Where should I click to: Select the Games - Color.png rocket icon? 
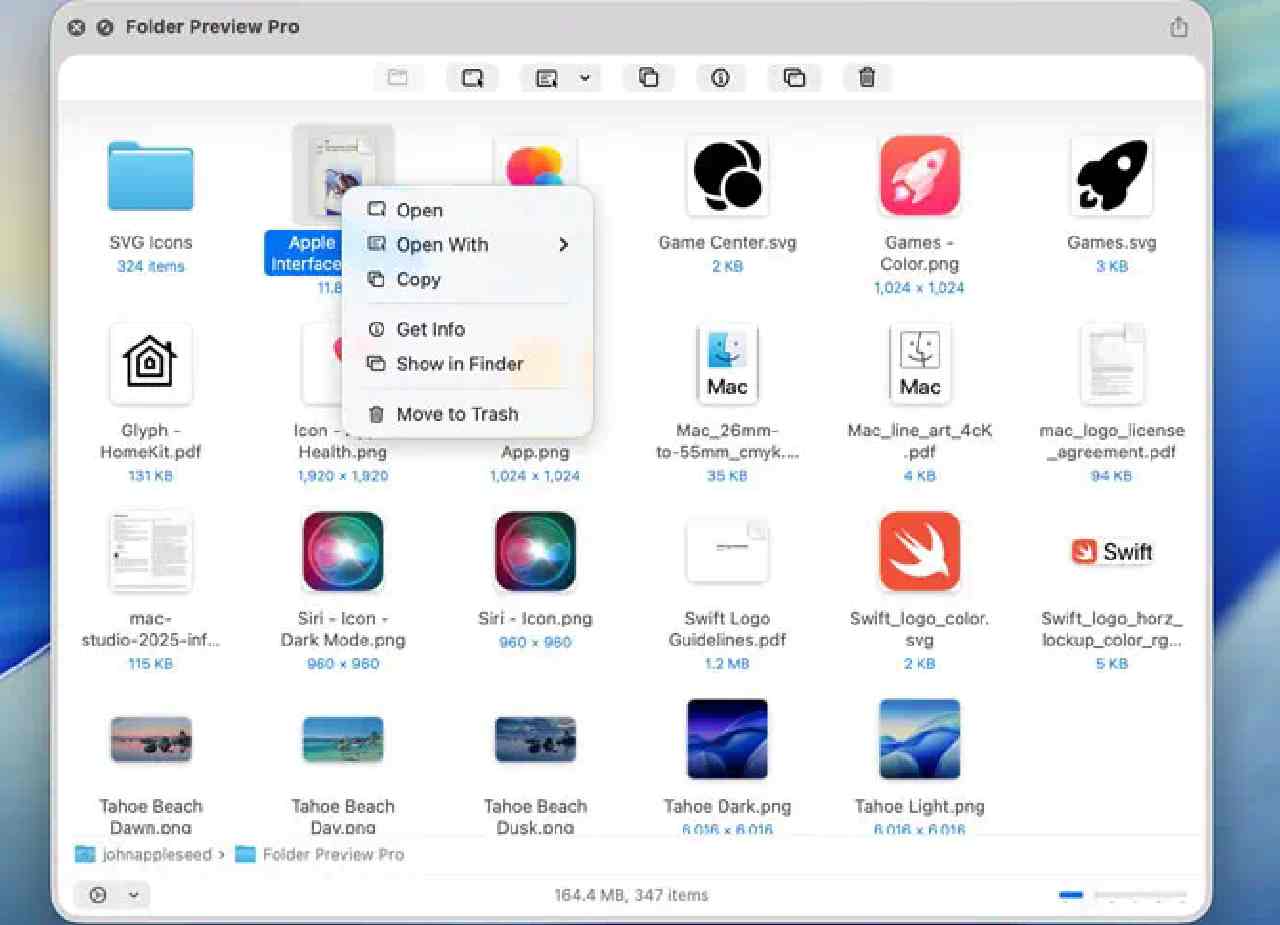click(920, 175)
